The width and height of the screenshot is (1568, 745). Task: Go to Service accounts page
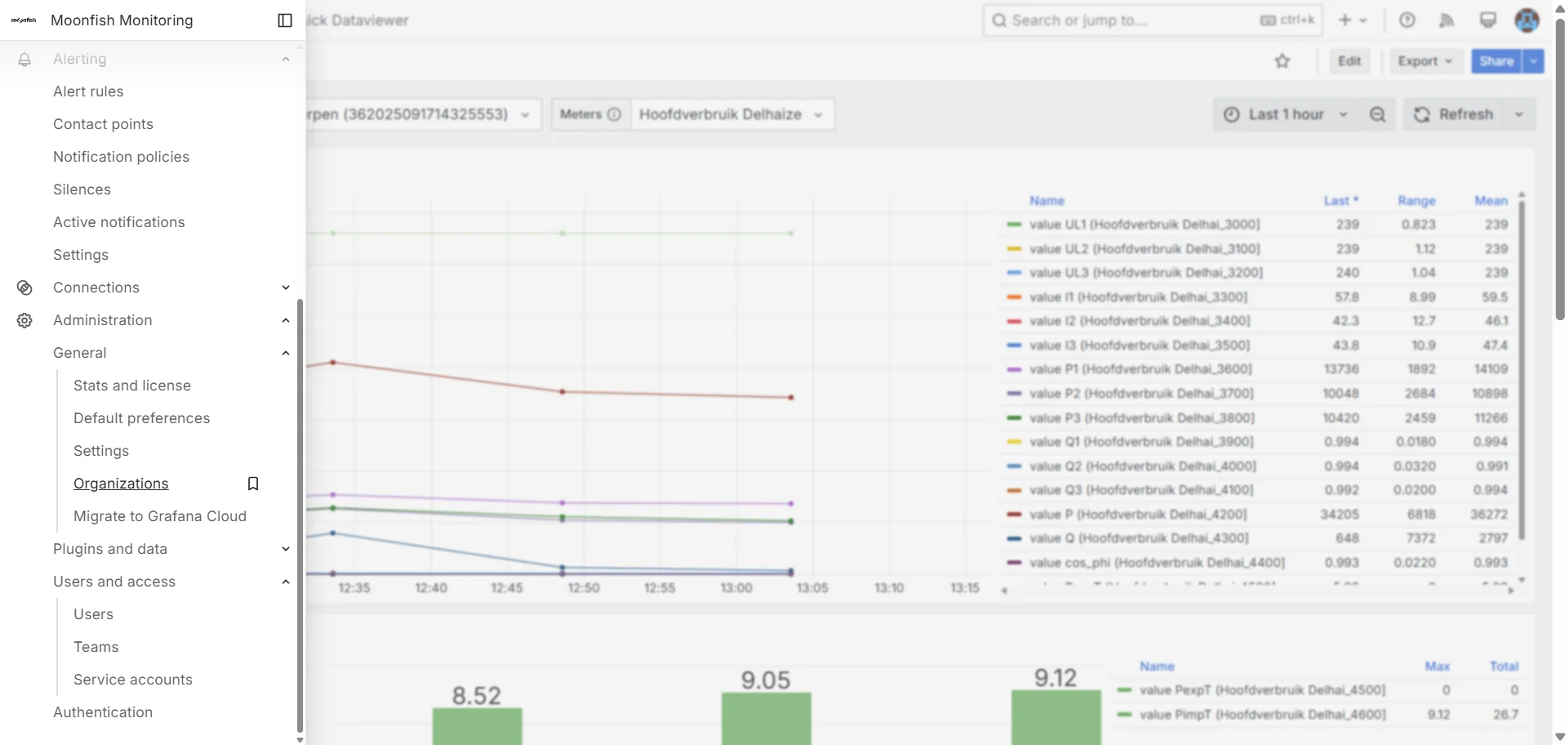(x=133, y=680)
